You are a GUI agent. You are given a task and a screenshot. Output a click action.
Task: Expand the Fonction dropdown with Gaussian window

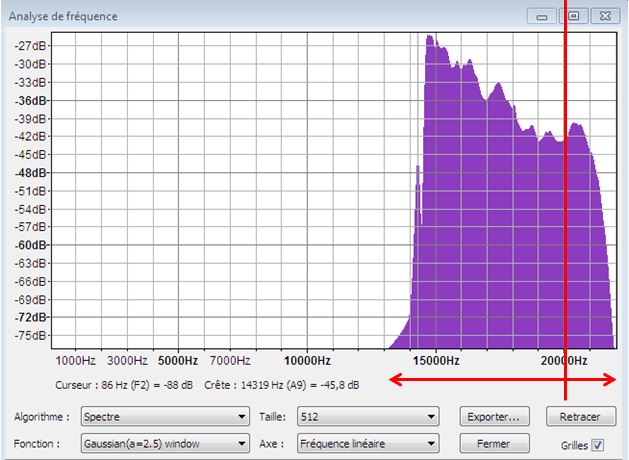(165, 443)
